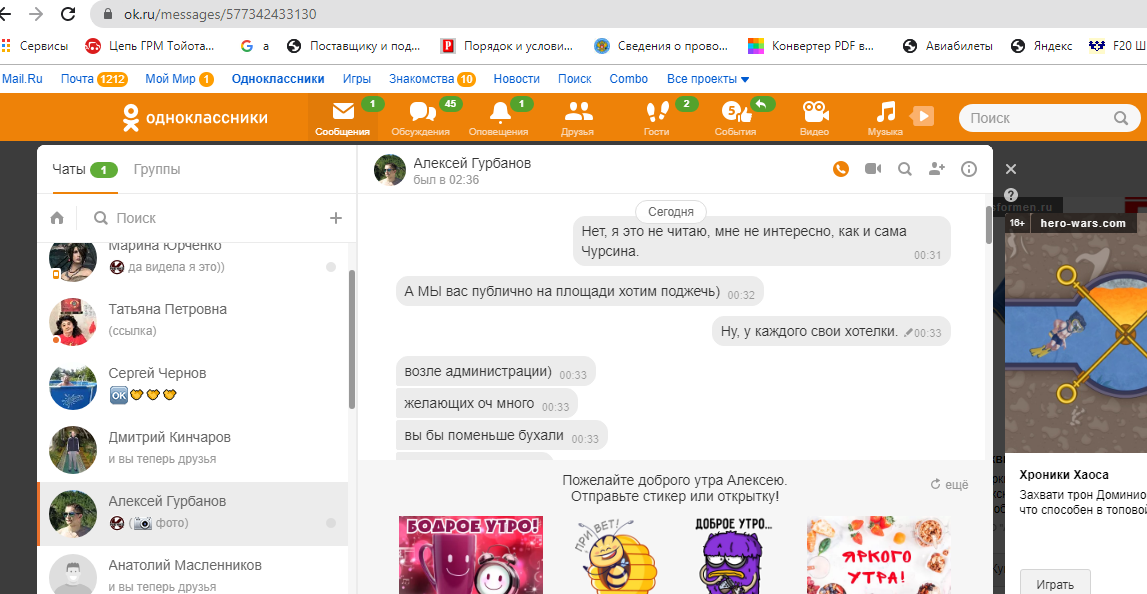Expand the Все проекты dropdown
This screenshot has width=1147, height=594.
708,79
